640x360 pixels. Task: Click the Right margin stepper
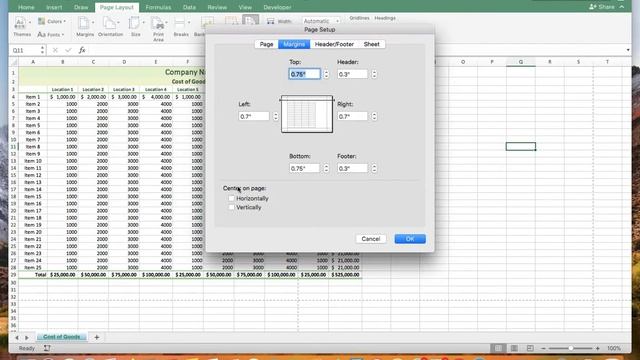point(374,116)
